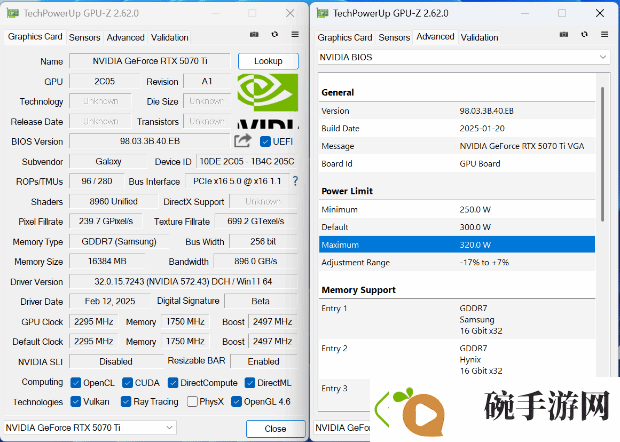Click the refresh icon in left GPU-Z window
The image size is (620, 442).
(x=274, y=34)
